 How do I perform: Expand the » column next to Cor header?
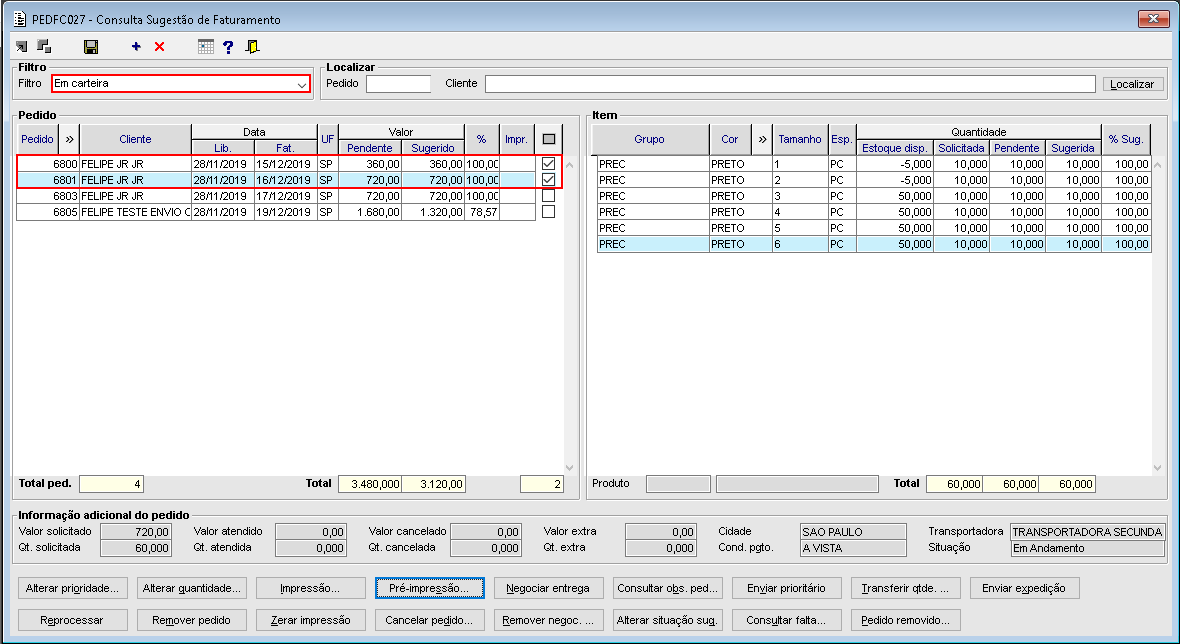tap(762, 139)
